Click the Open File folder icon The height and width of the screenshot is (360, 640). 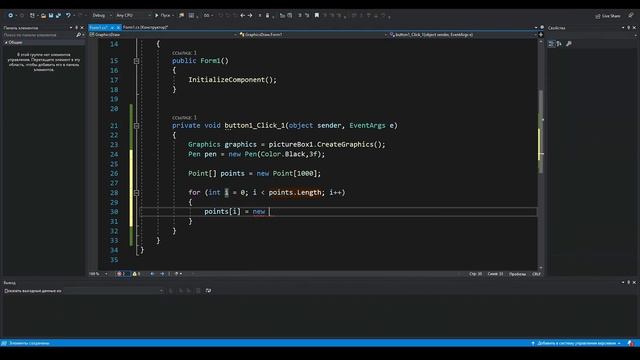[43, 16]
